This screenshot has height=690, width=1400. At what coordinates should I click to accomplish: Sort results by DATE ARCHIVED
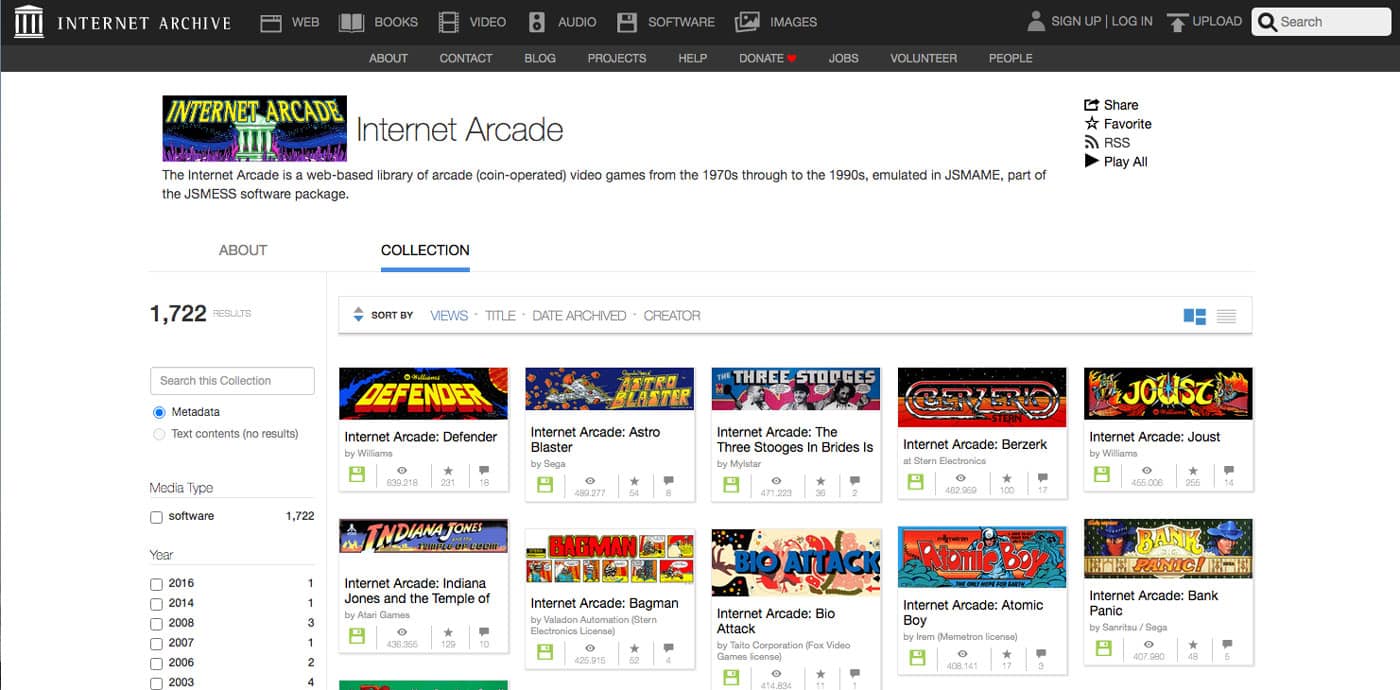click(x=579, y=315)
